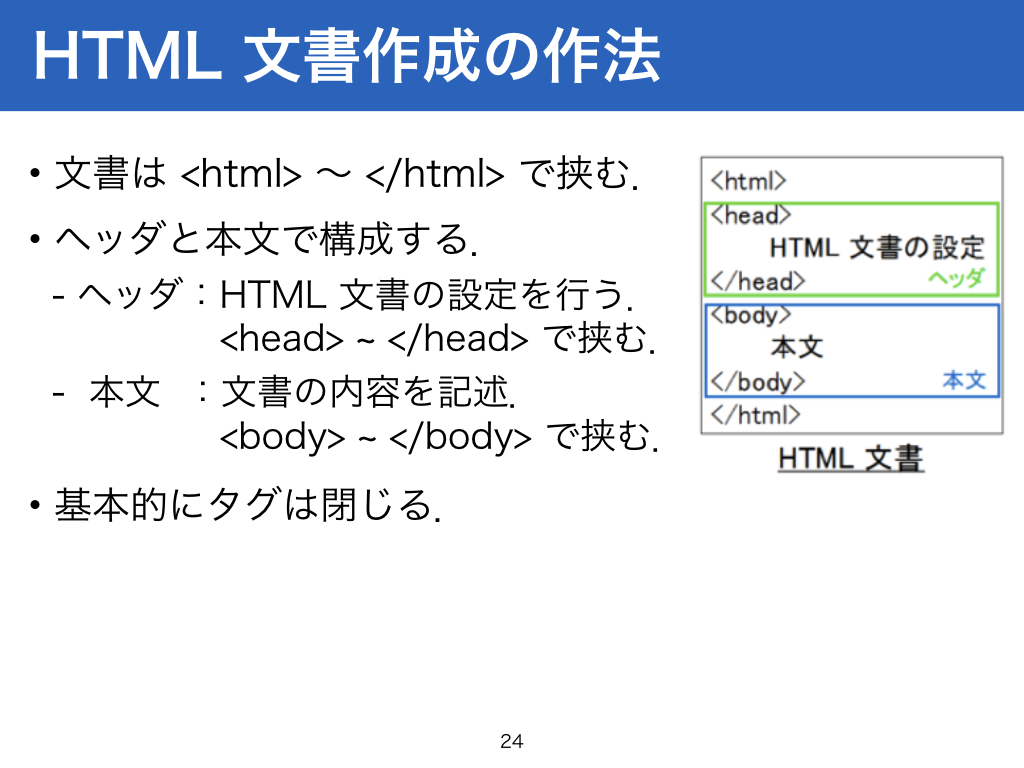Click the line "<head> ~ </head> で挟む."
Image resolution: width=1024 pixels, height=768 pixels.
click(438, 338)
